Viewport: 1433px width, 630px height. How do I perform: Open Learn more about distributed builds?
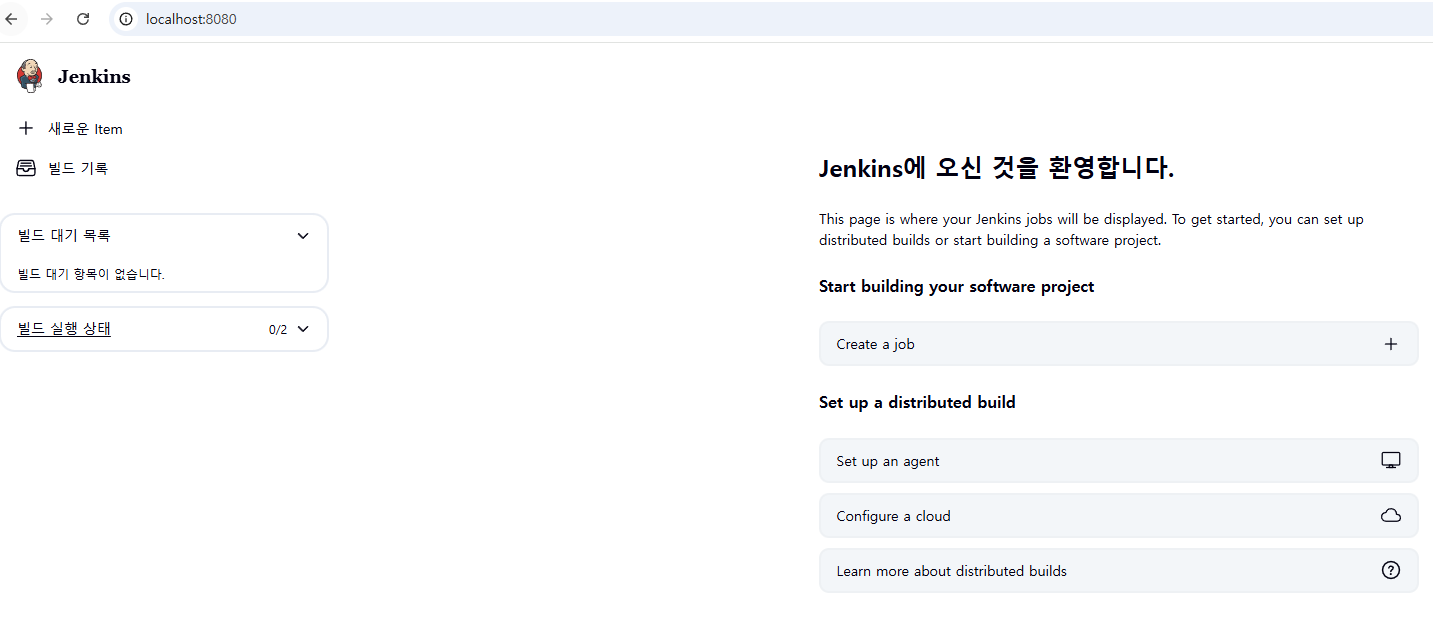tap(1118, 571)
